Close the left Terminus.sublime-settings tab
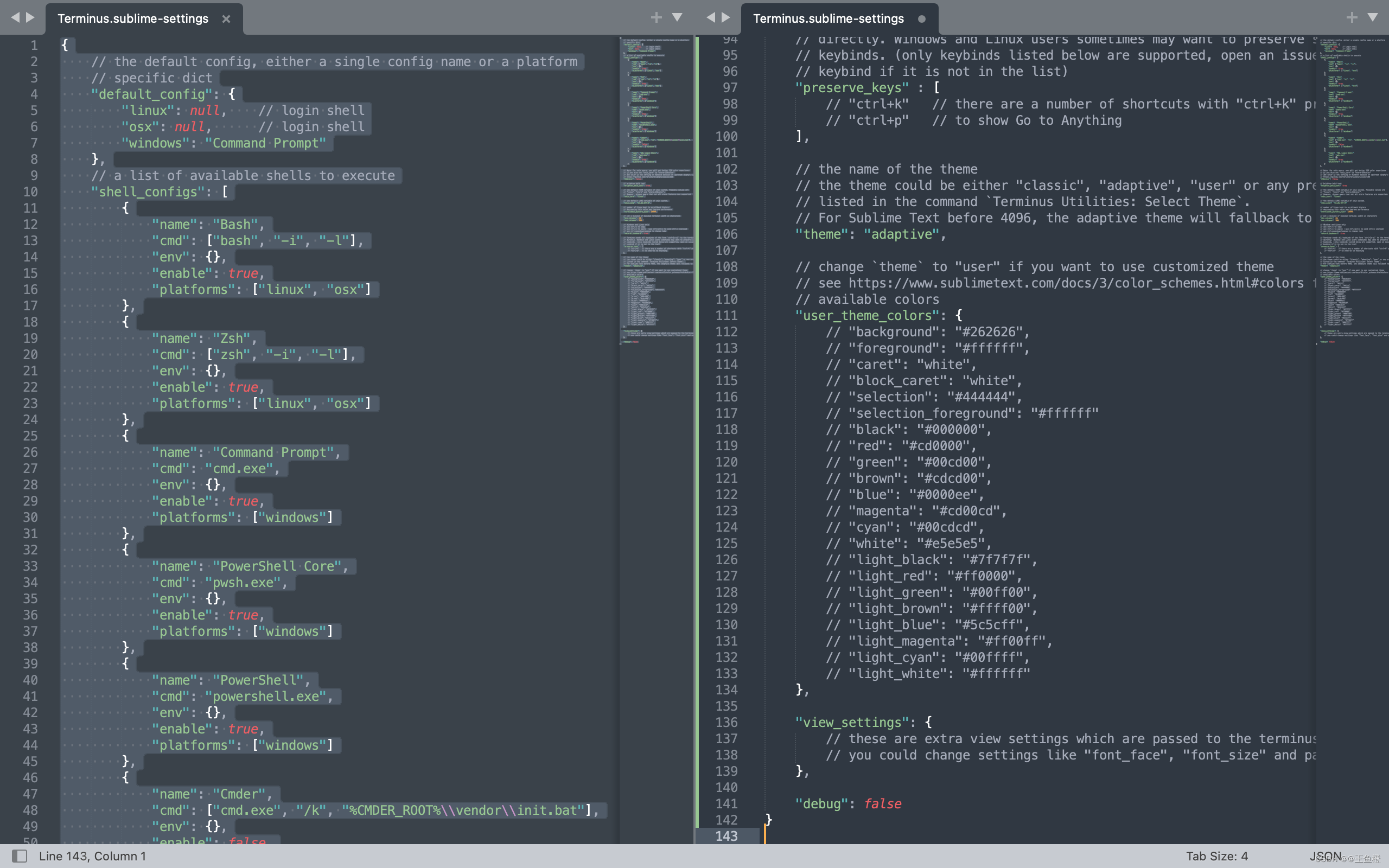 point(226,19)
